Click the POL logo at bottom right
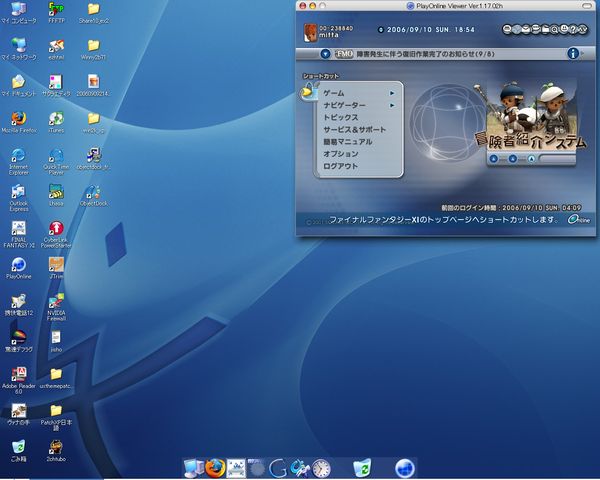The image size is (600, 480). (x=579, y=219)
